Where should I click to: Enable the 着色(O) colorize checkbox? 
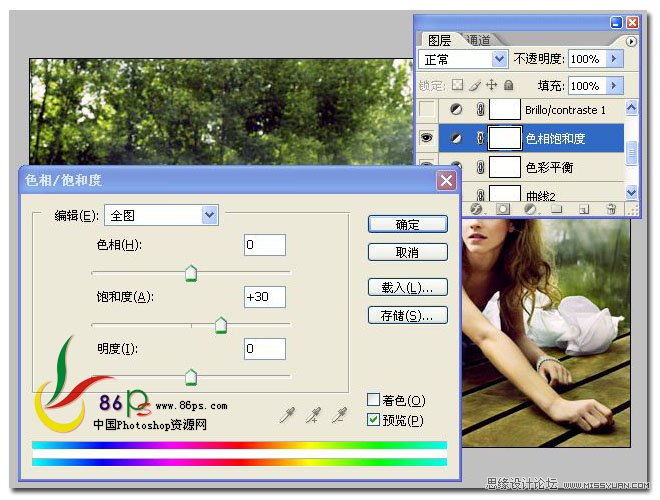pos(373,399)
